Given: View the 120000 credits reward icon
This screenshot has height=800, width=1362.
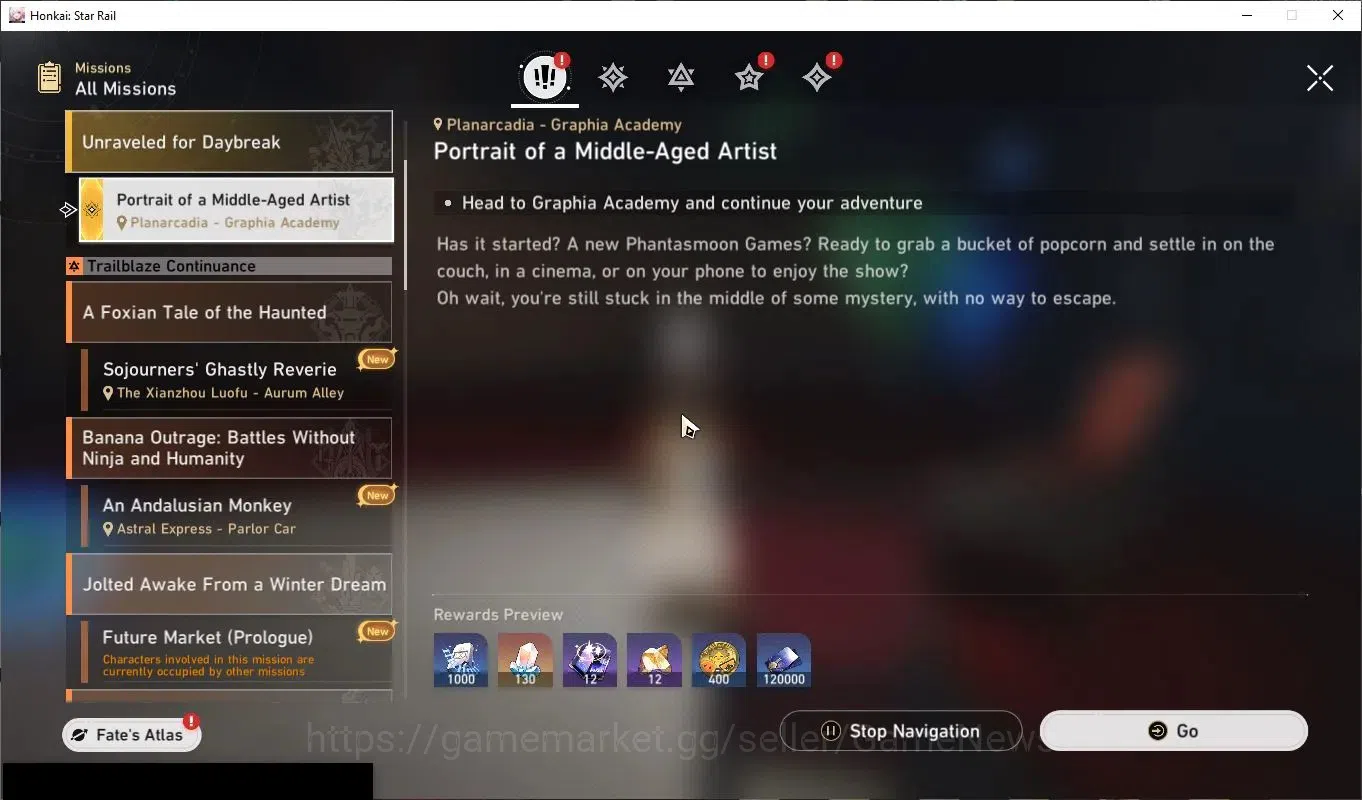Looking at the screenshot, I should pyautogui.click(x=783, y=660).
